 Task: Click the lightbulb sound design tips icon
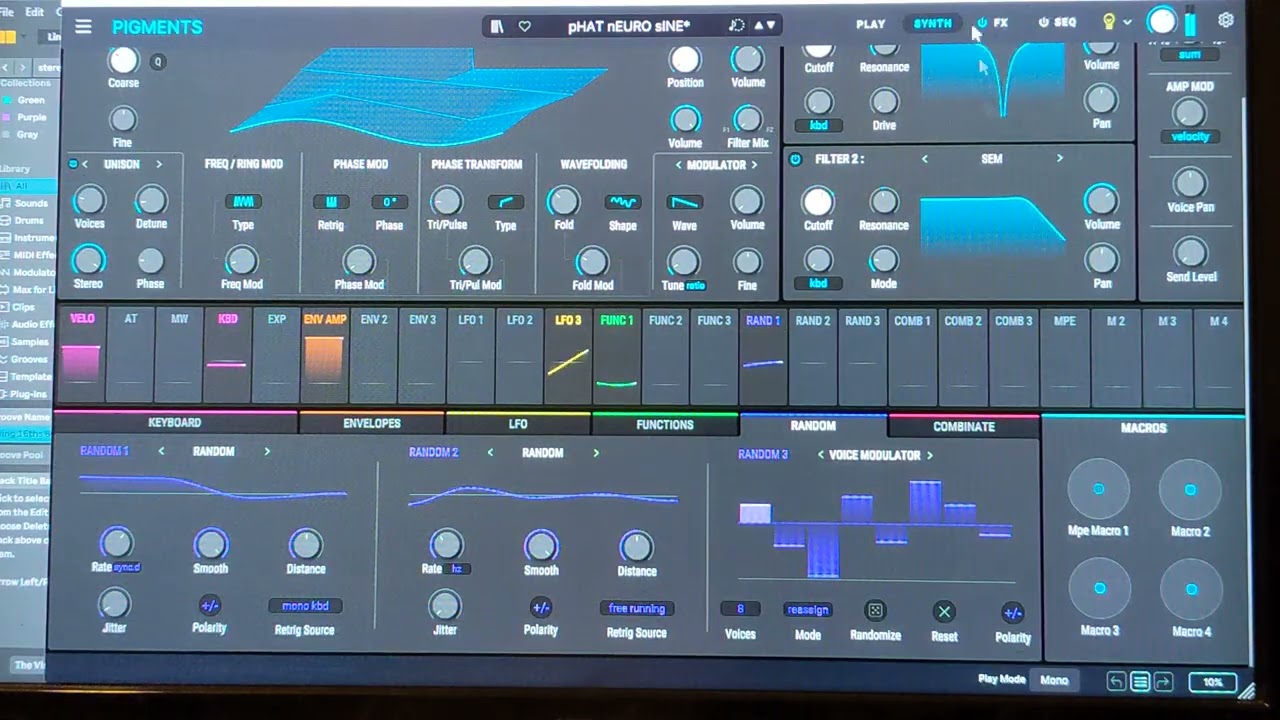coord(1108,21)
